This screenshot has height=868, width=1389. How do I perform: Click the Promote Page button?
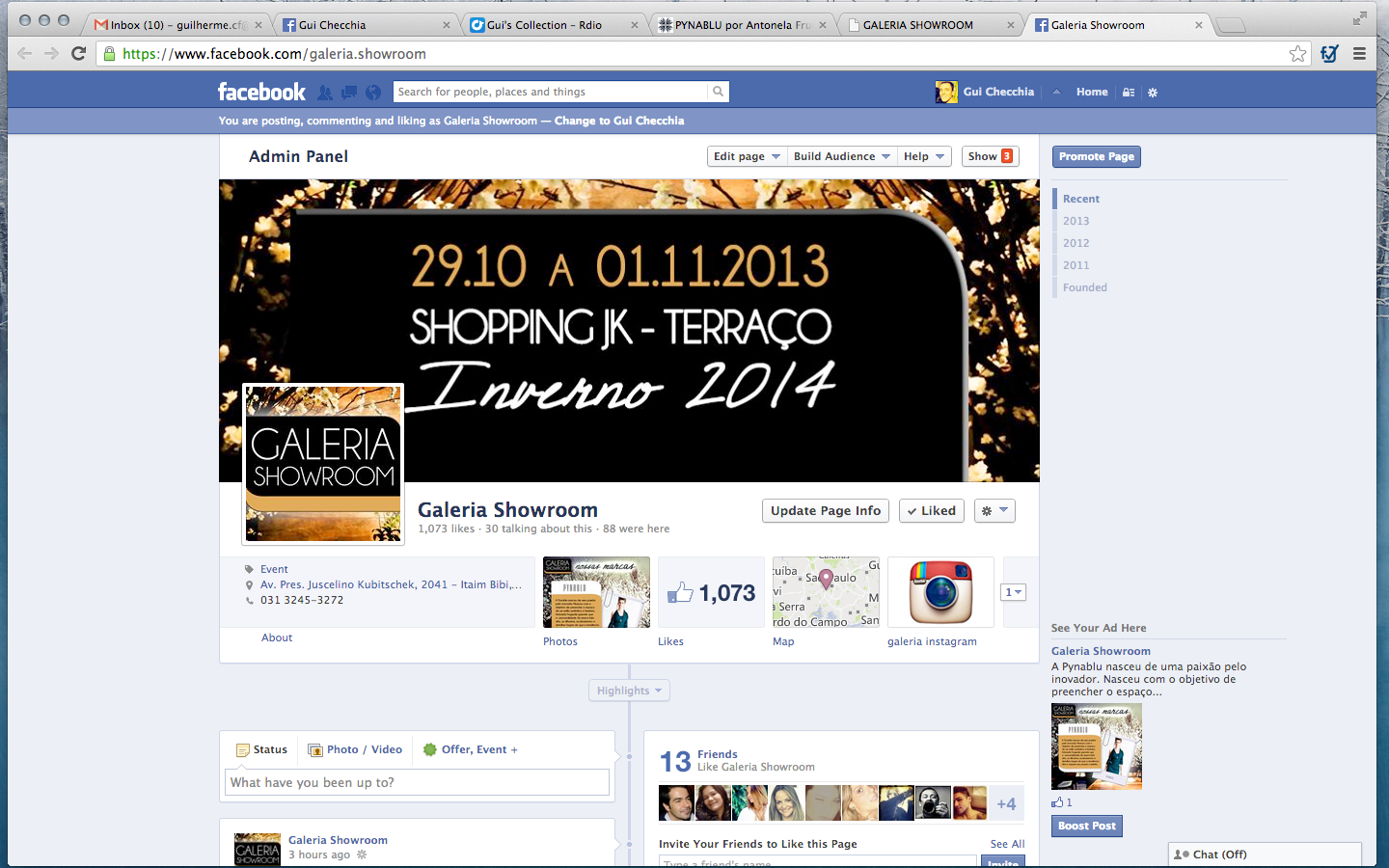click(1096, 156)
